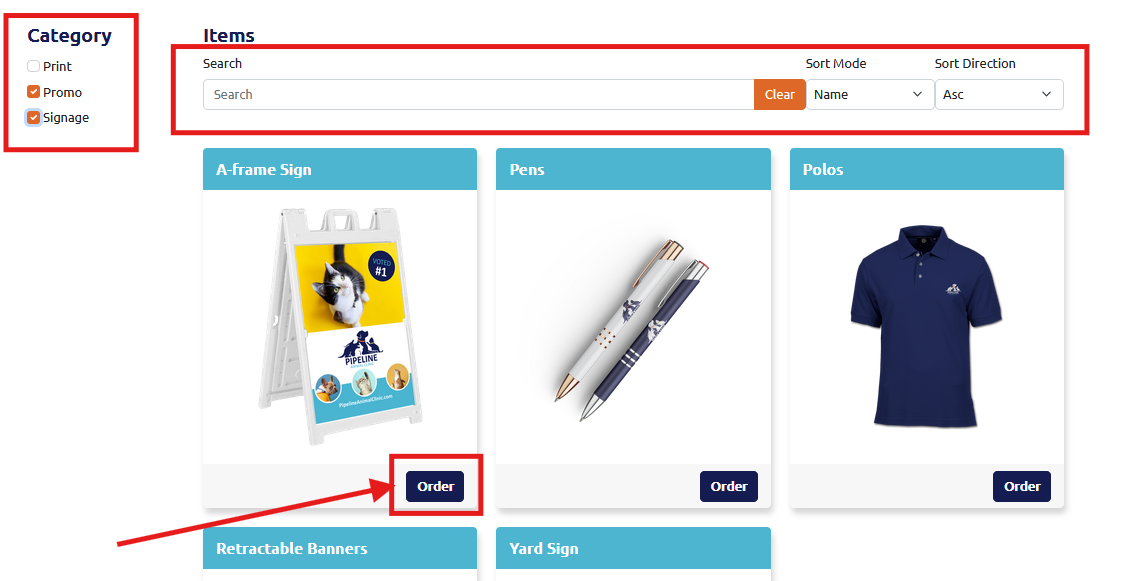Open the Yard Sign card header
The width and height of the screenshot is (1138, 581).
click(633, 549)
